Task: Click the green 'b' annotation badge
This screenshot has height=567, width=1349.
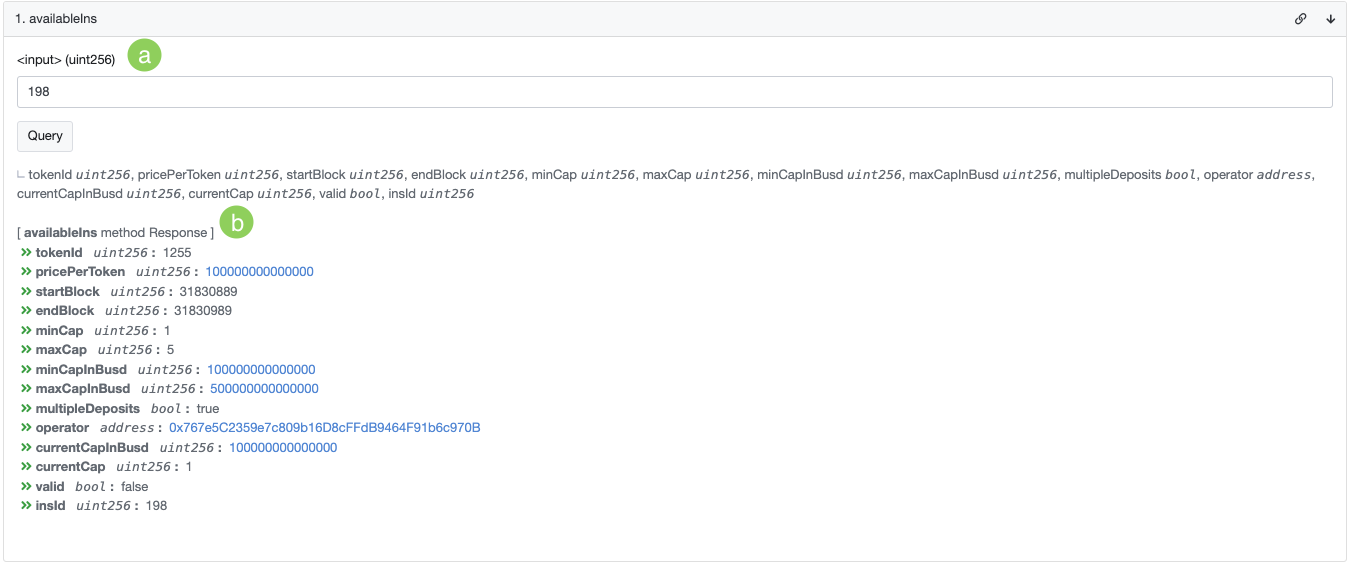Action: coord(236,223)
